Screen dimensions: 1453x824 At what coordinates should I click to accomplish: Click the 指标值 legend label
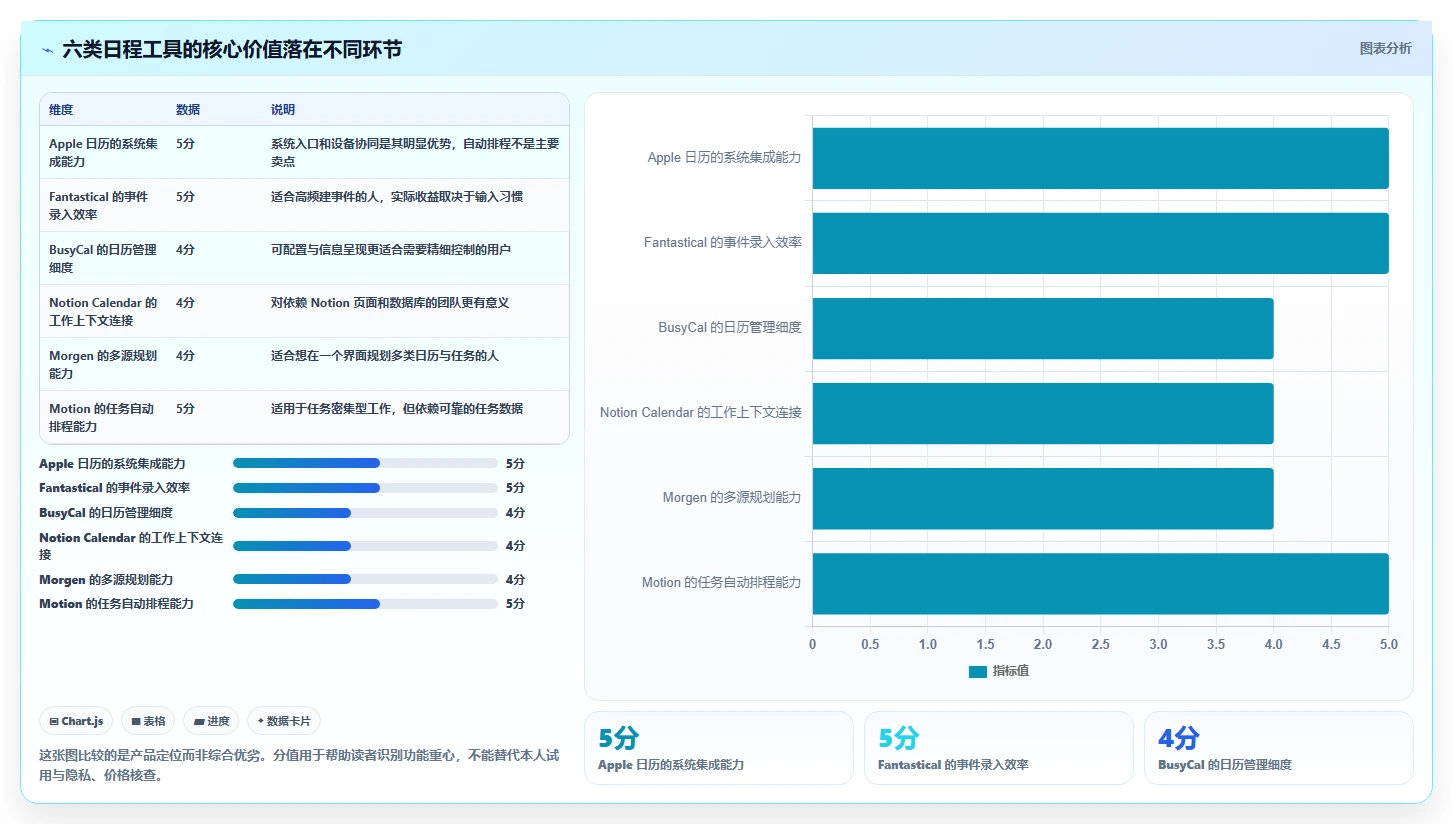pyautogui.click(x=1011, y=671)
